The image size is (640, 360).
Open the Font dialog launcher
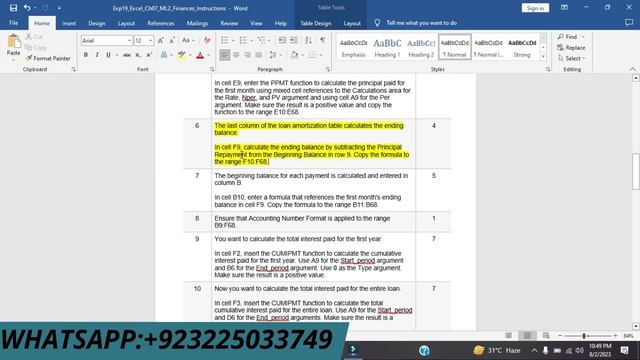tap(212, 69)
